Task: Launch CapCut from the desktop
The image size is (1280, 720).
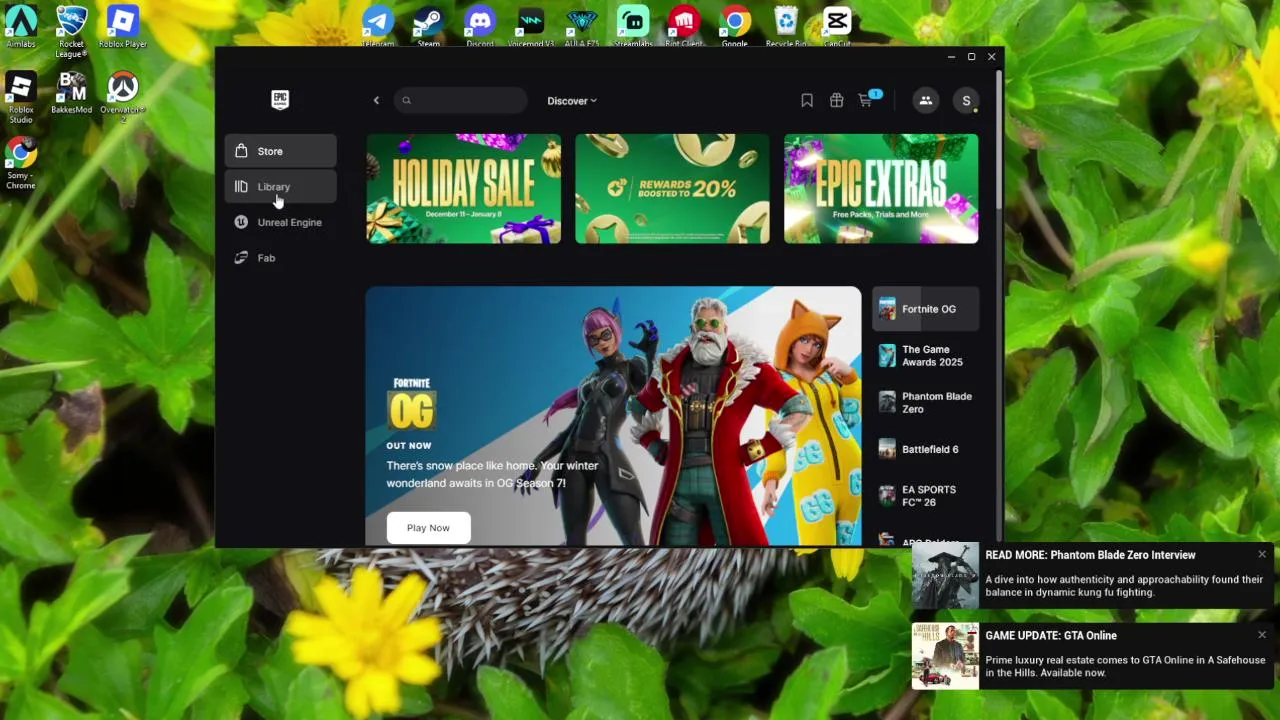Action: click(x=837, y=26)
